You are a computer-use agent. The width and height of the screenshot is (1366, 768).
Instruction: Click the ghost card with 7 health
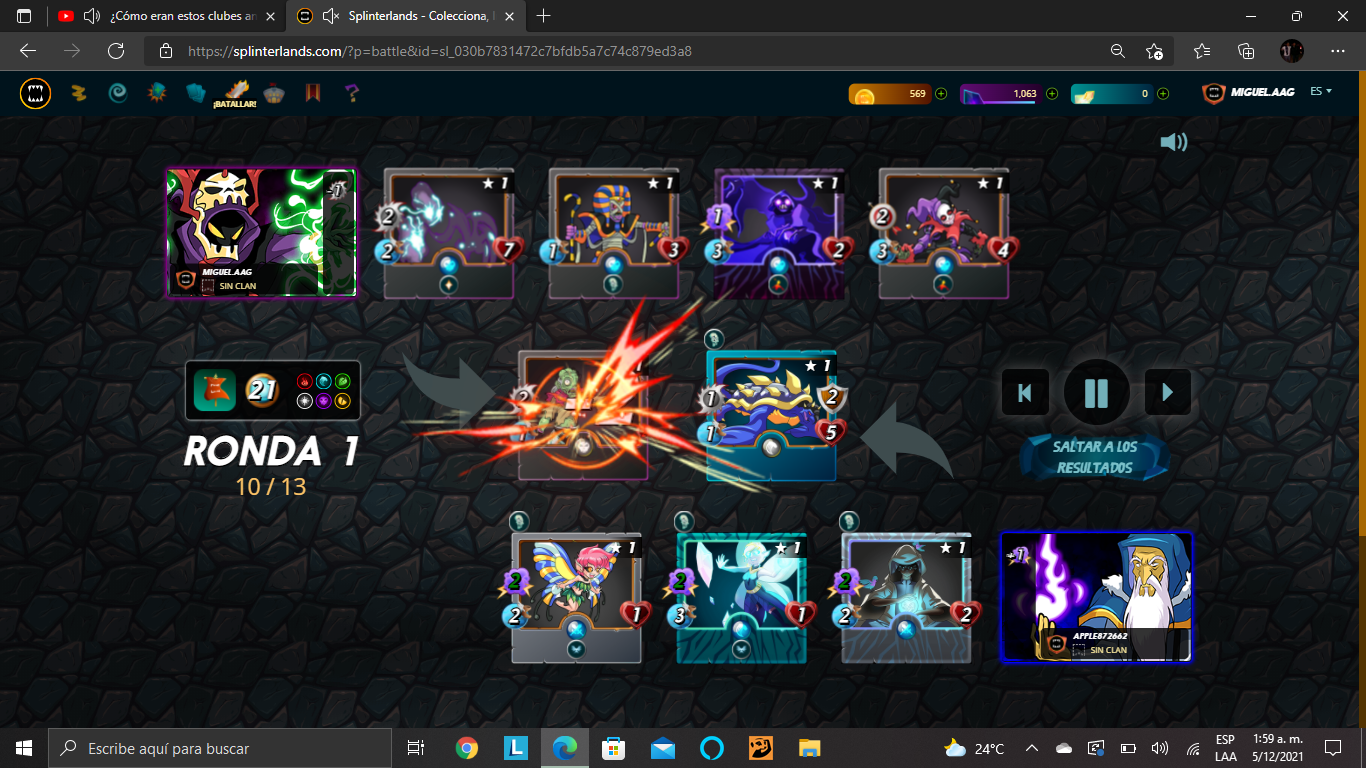[449, 233]
